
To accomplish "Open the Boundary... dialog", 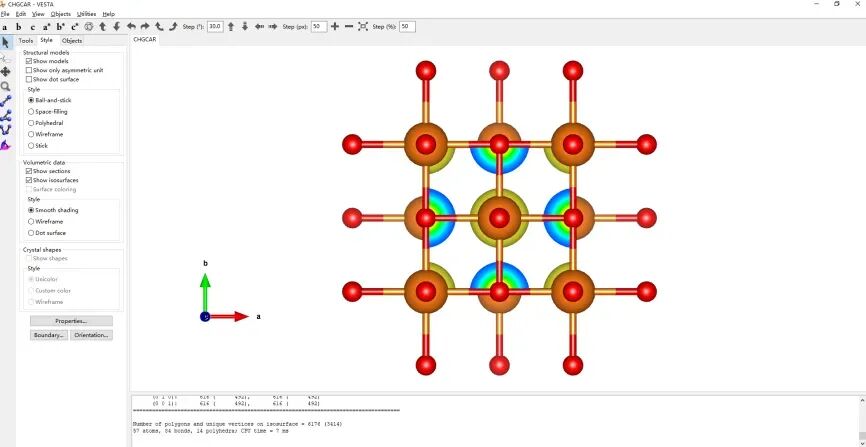I will click(48, 335).
